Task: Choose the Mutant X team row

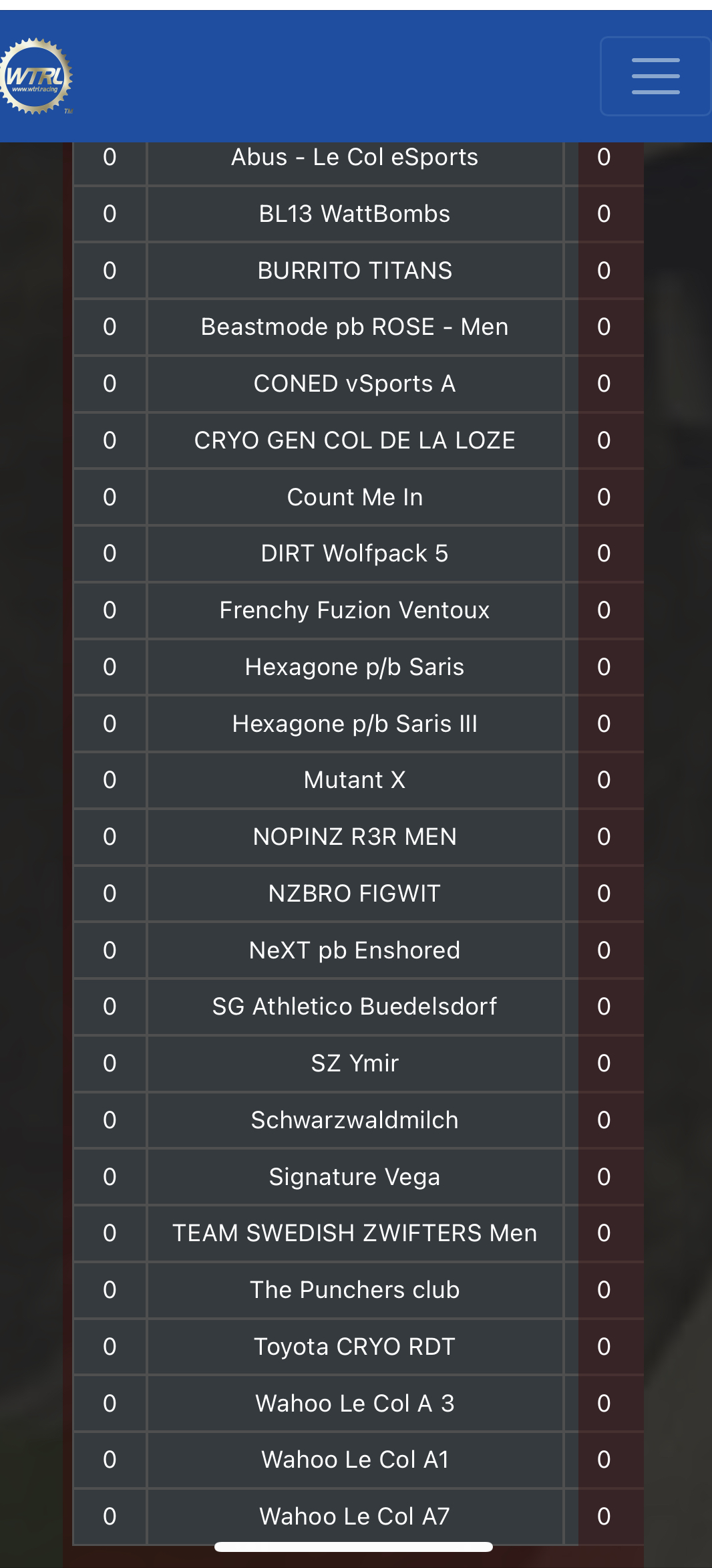Action: pos(358,780)
